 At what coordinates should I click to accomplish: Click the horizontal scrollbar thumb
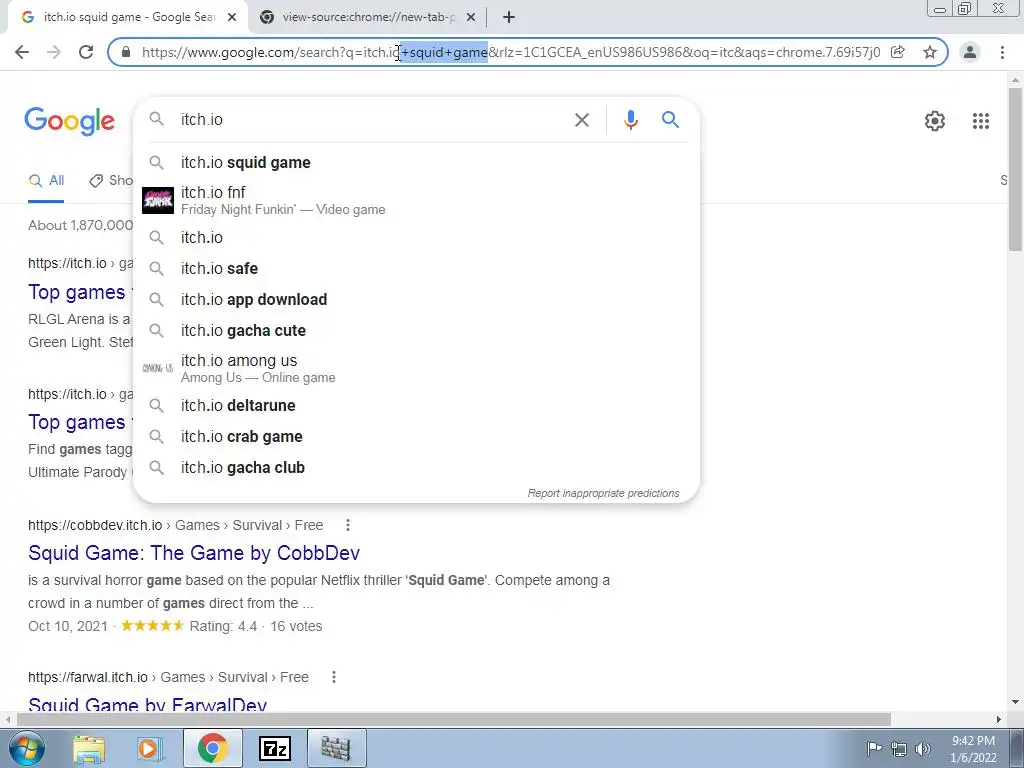[454, 719]
